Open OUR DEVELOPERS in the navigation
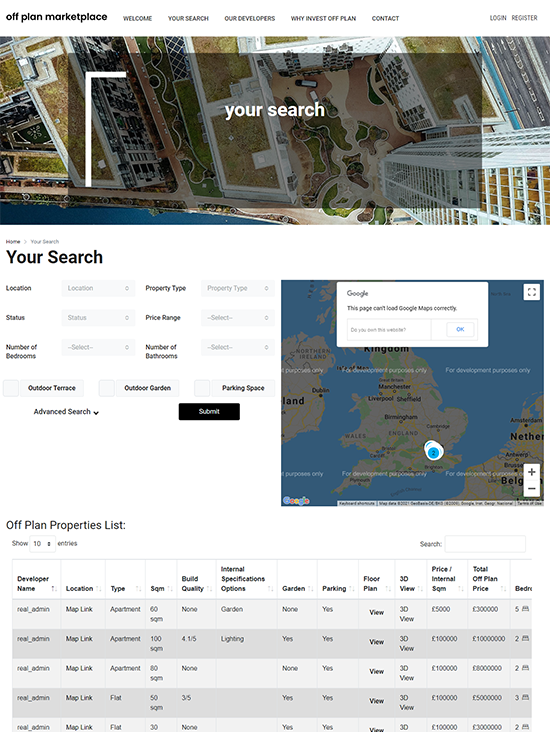 tap(250, 19)
